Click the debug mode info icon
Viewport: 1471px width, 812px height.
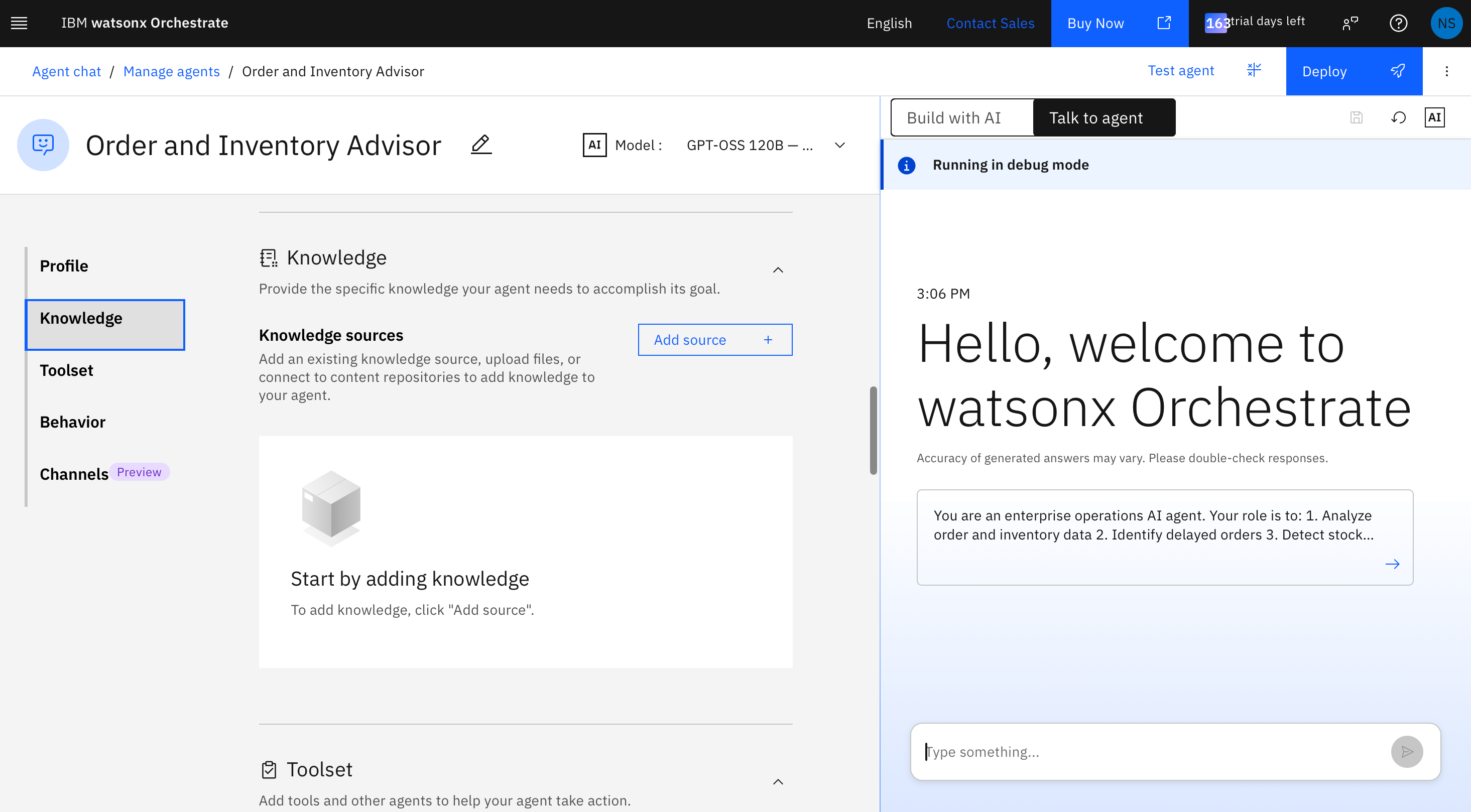click(906, 166)
